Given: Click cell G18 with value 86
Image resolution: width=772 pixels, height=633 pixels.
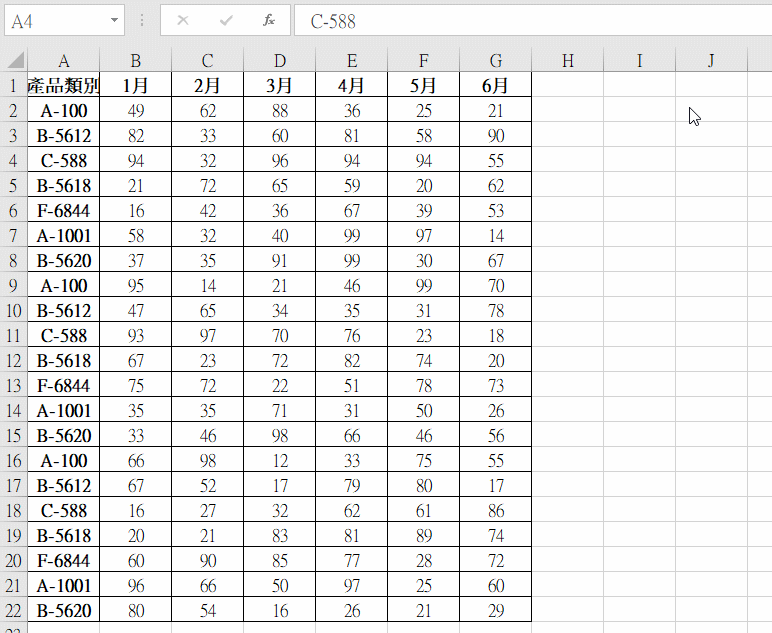Looking at the screenshot, I should click(496, 510).
